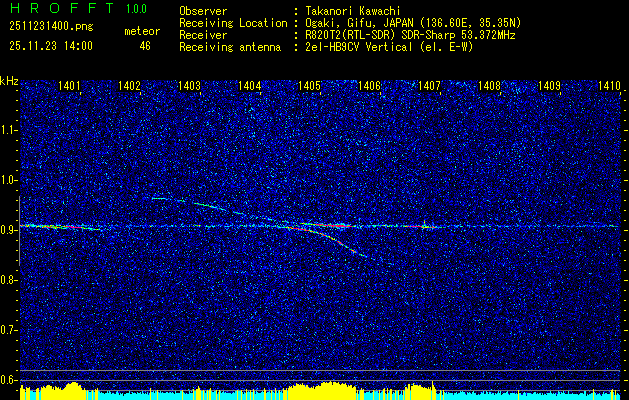Click the 0.9 kHz axis label
The height and width of the screenshot is (400, 629).
pyautogui.click(x=9, y=230)
